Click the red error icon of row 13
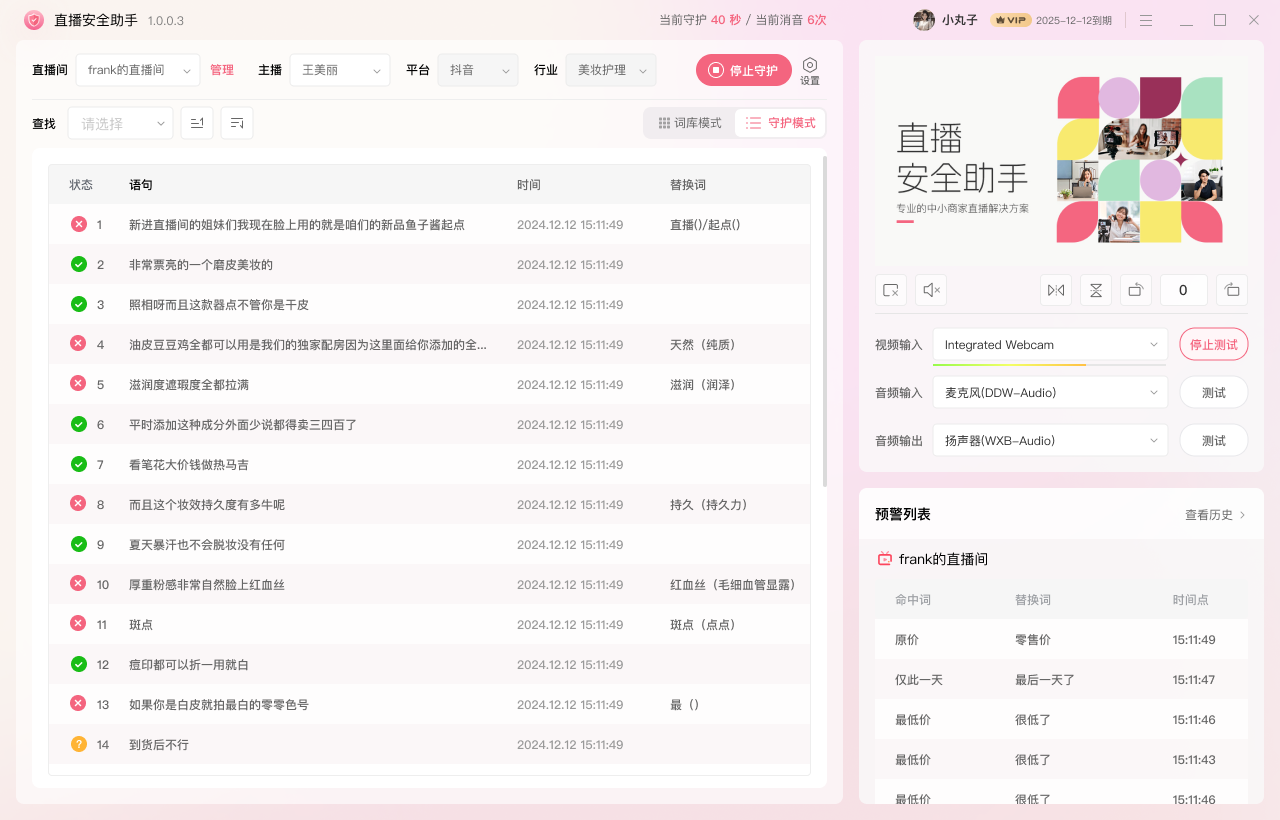 79,704
